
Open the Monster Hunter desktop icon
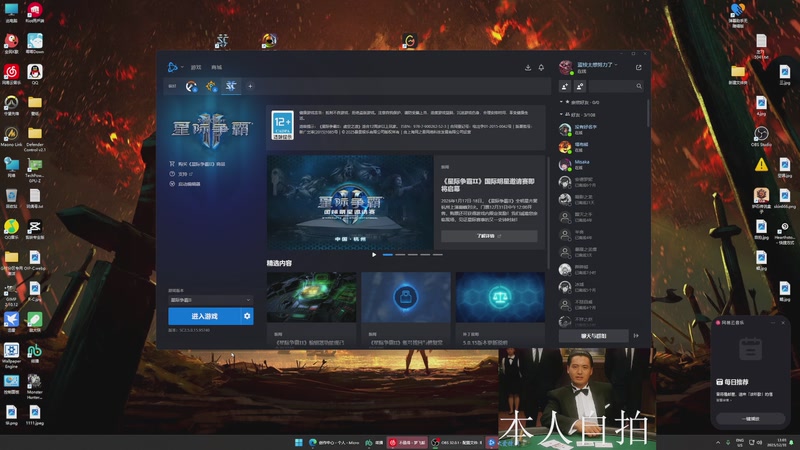[35, 386]
